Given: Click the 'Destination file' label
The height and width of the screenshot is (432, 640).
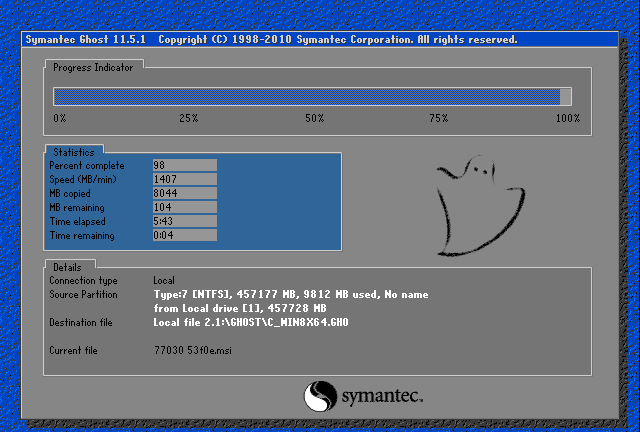Looking at the screenshot, I should [81, 323].
